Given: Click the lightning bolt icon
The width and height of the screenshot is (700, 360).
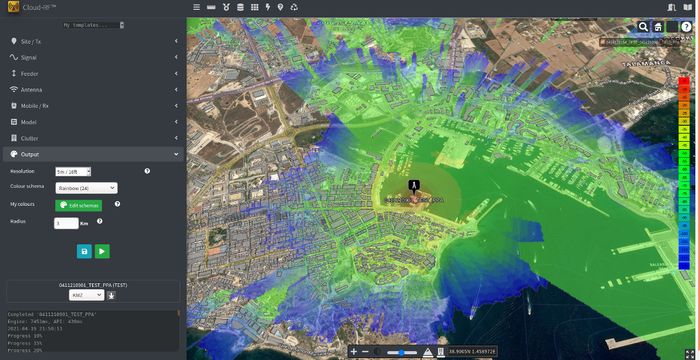Looking at the screenshot, I should [x=268, y=7].
